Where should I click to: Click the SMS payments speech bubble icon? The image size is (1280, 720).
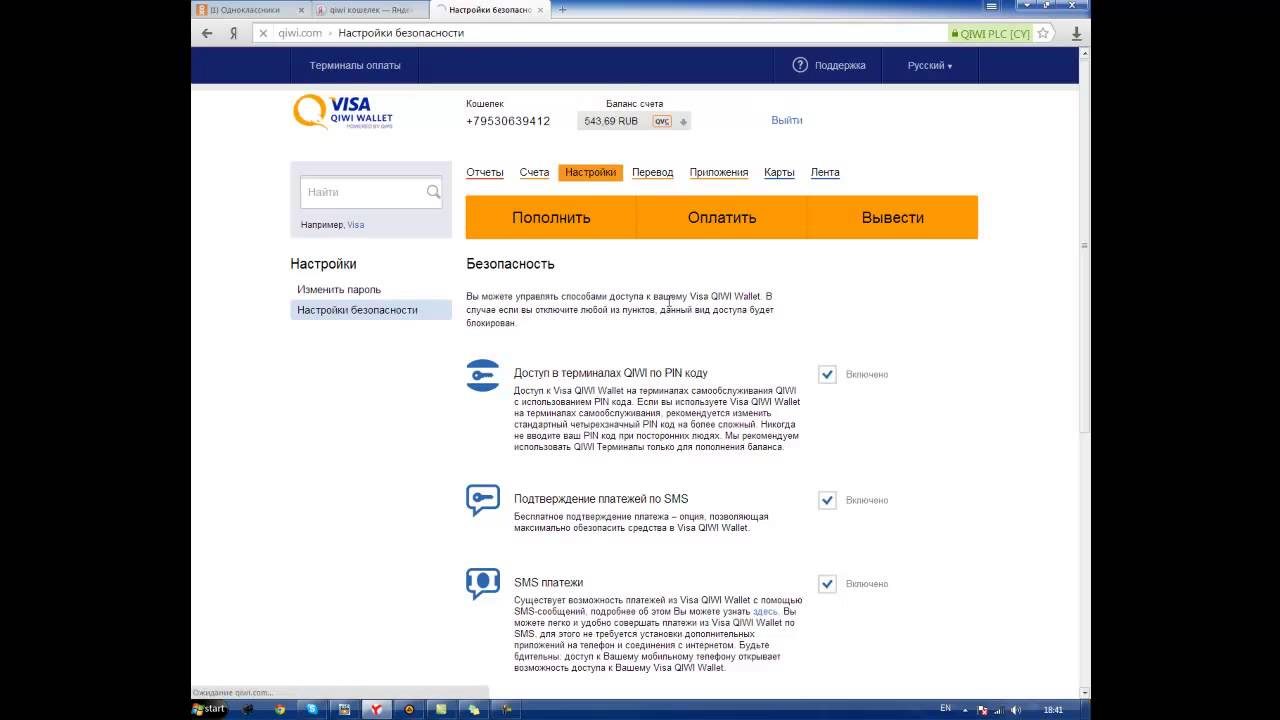483,583
